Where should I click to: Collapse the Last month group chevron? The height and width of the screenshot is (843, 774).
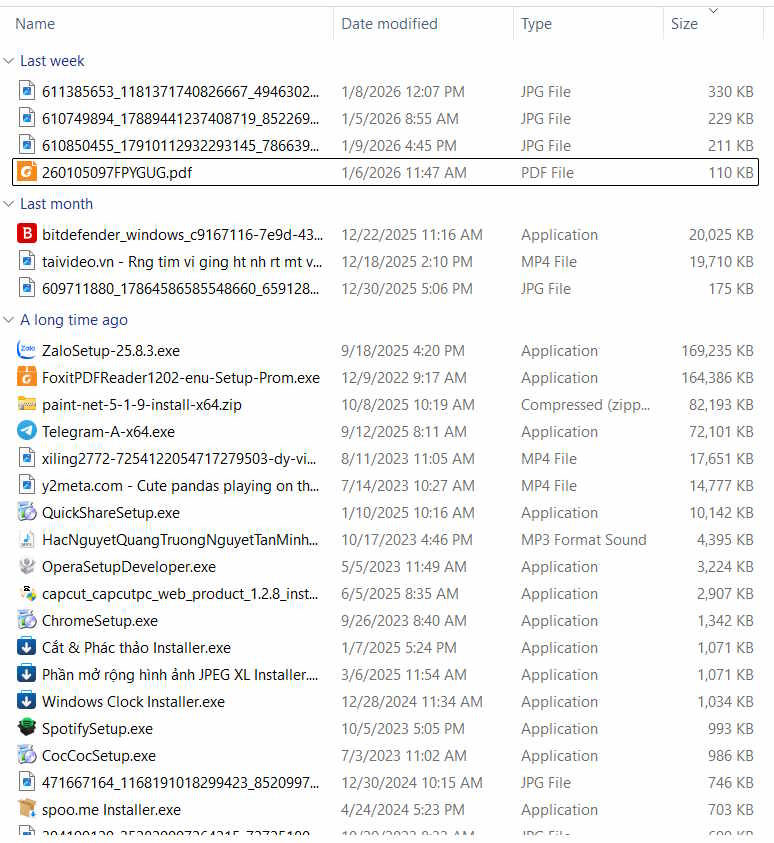click(x=8, y=204)
